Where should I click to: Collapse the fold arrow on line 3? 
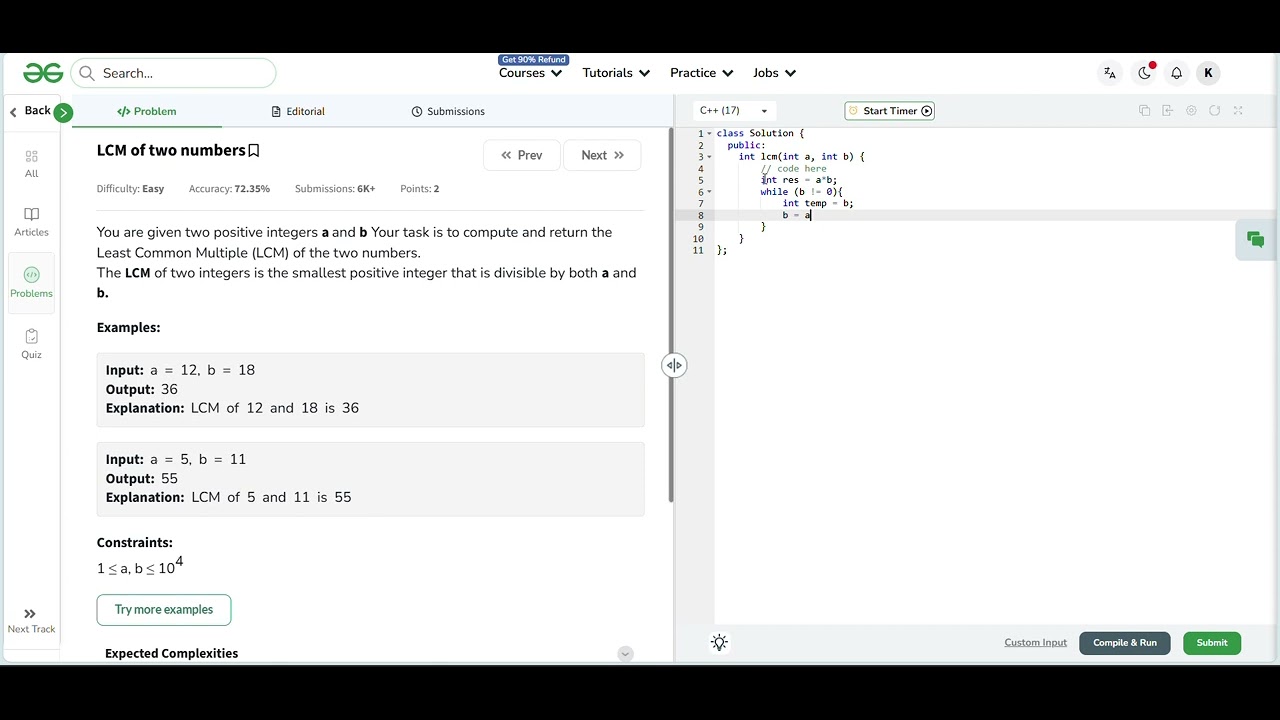(x=709, y=157)
